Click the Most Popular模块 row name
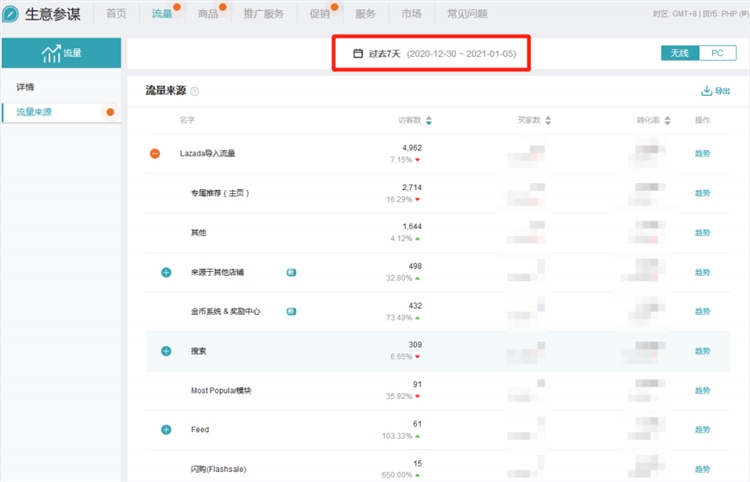Screen dimensions: 750x482 (221, 391)
